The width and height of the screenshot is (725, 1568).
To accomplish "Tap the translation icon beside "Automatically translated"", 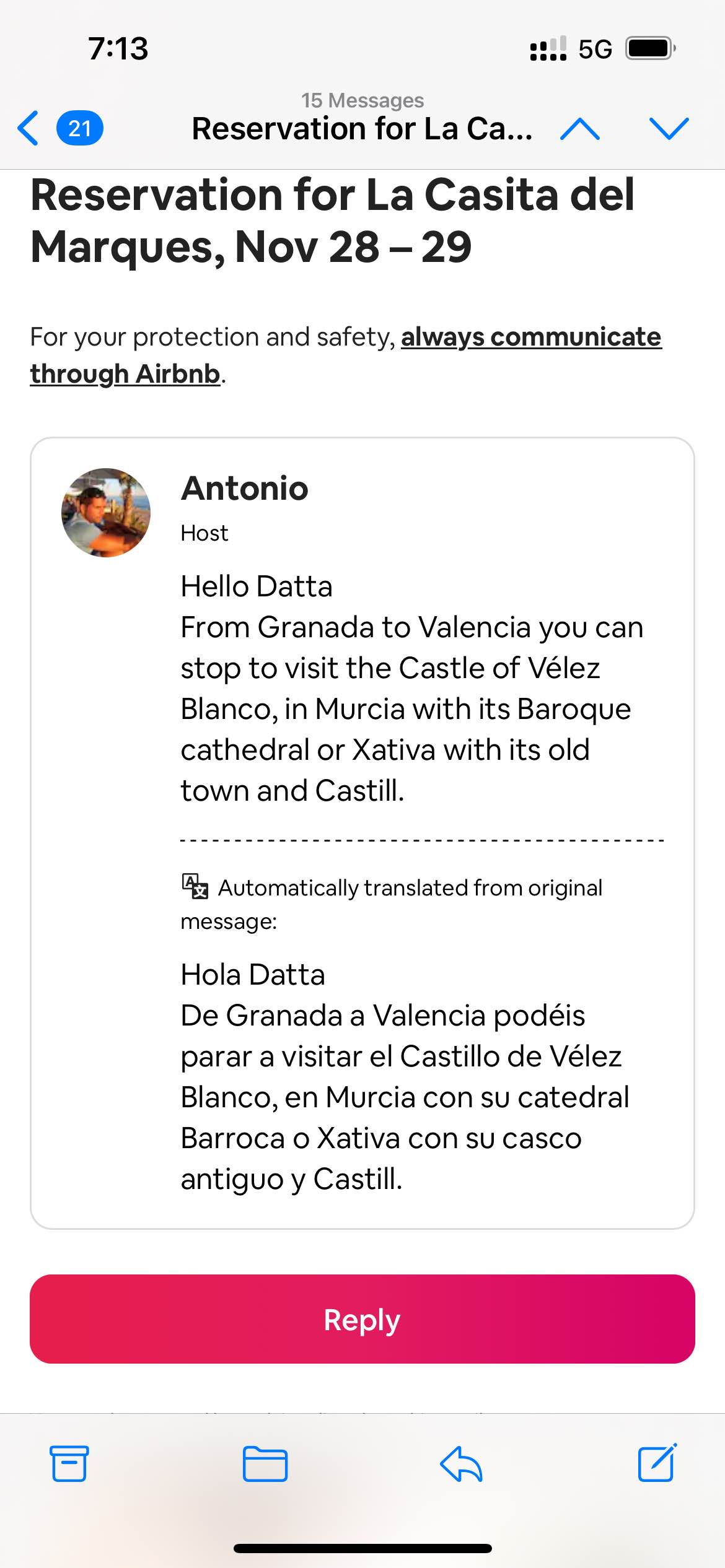I will tap(195, 886).
